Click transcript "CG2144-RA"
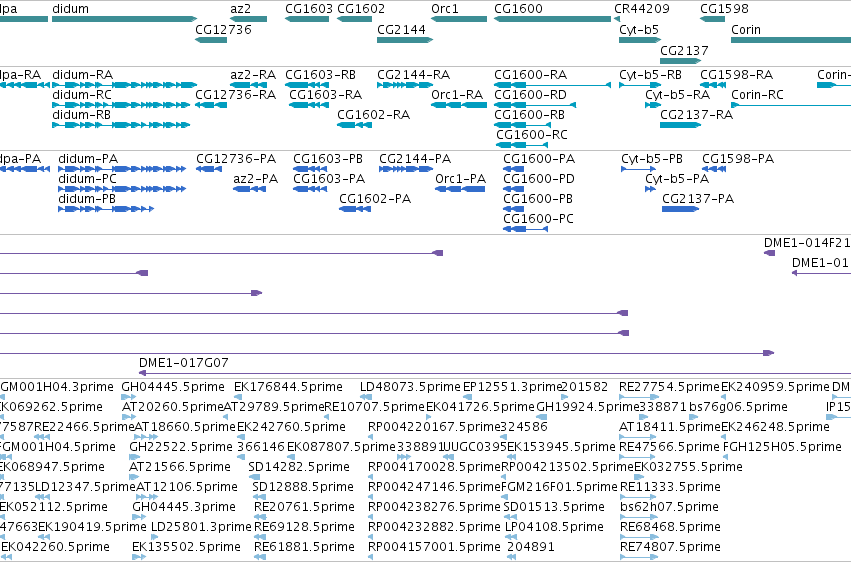 (405, 85)
